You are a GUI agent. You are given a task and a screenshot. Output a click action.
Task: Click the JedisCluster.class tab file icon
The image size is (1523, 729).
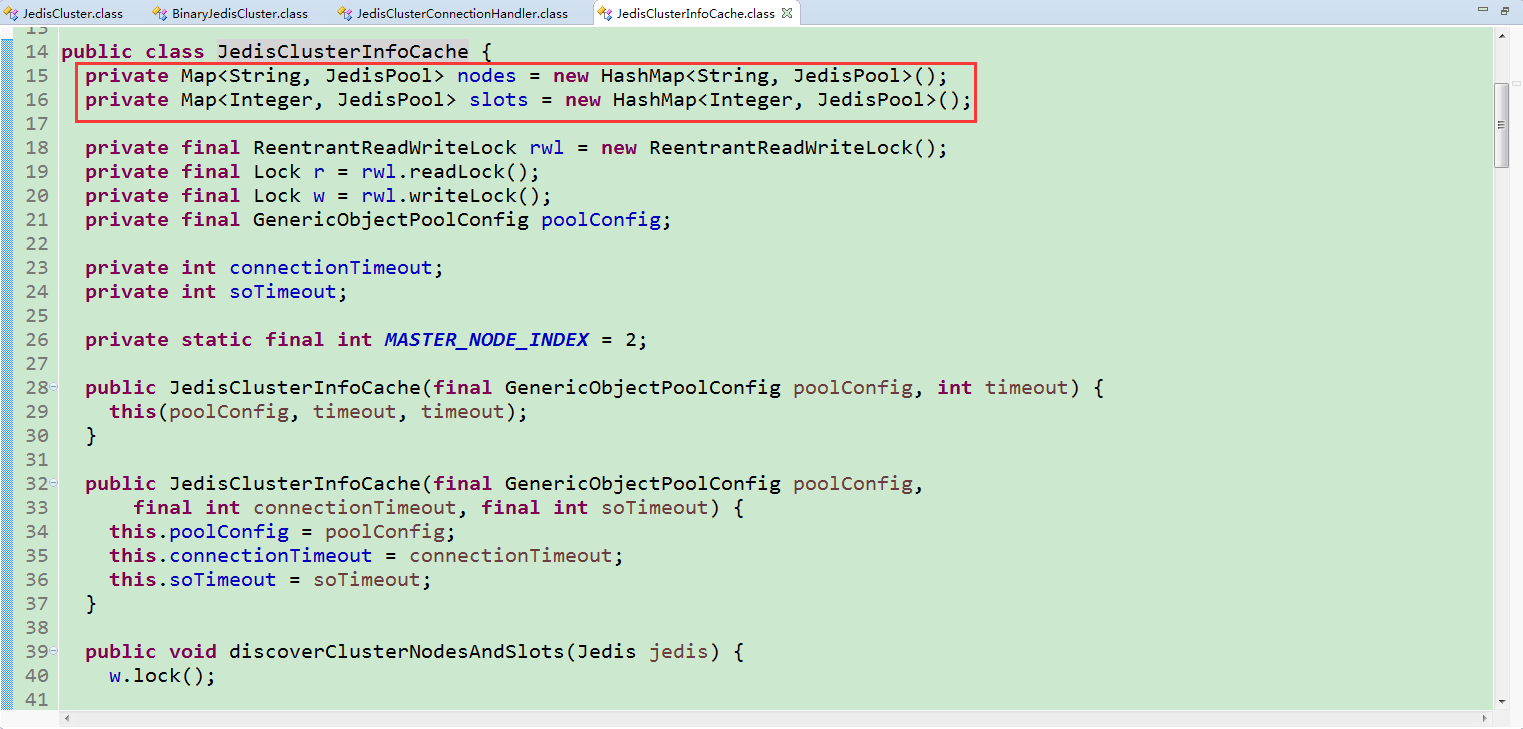[12, 13]
